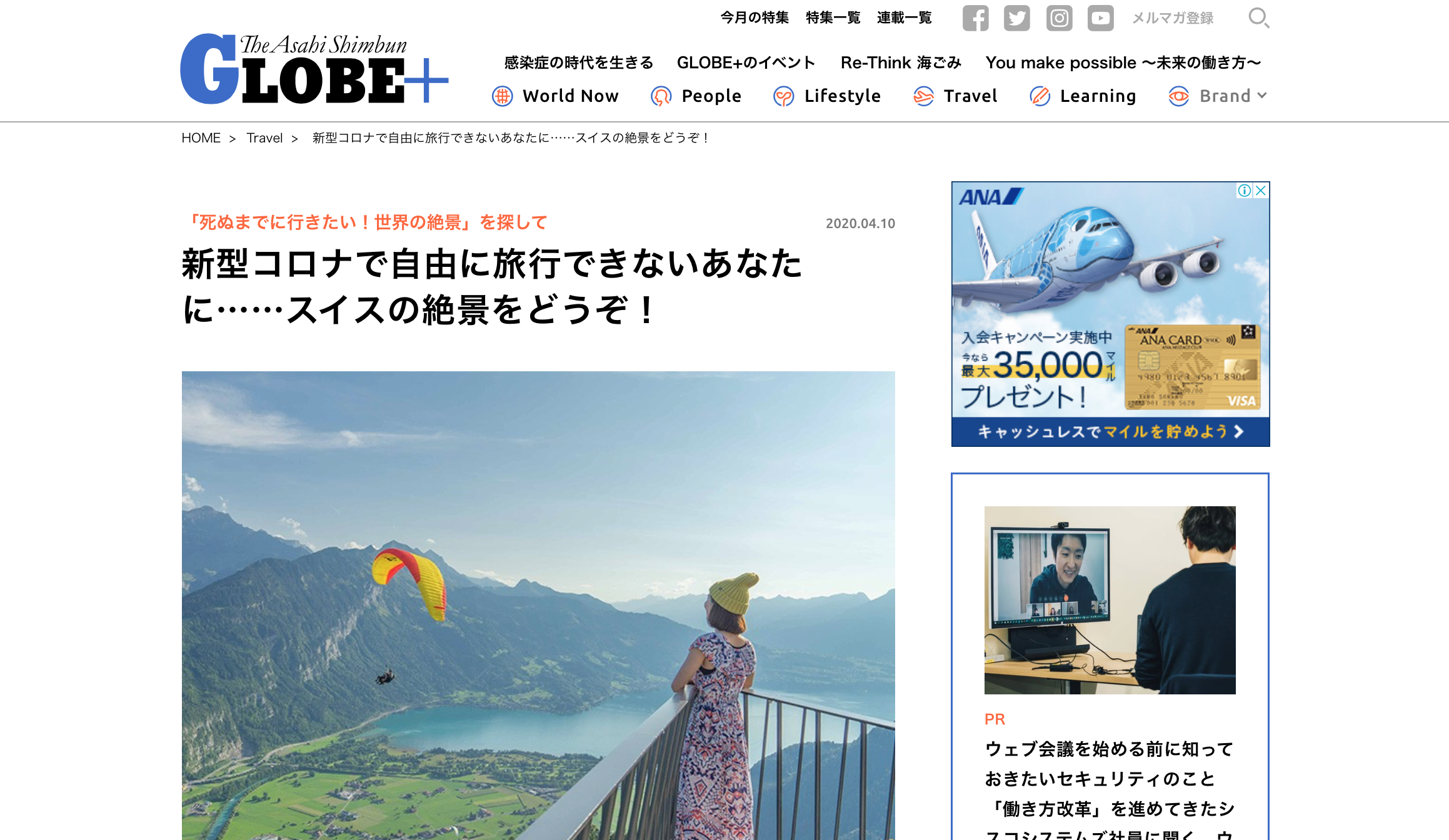Open 感染症の時代を生きる feature link
The height and width of the screenshot is (840, 1449).
click(x=578, y=62)
